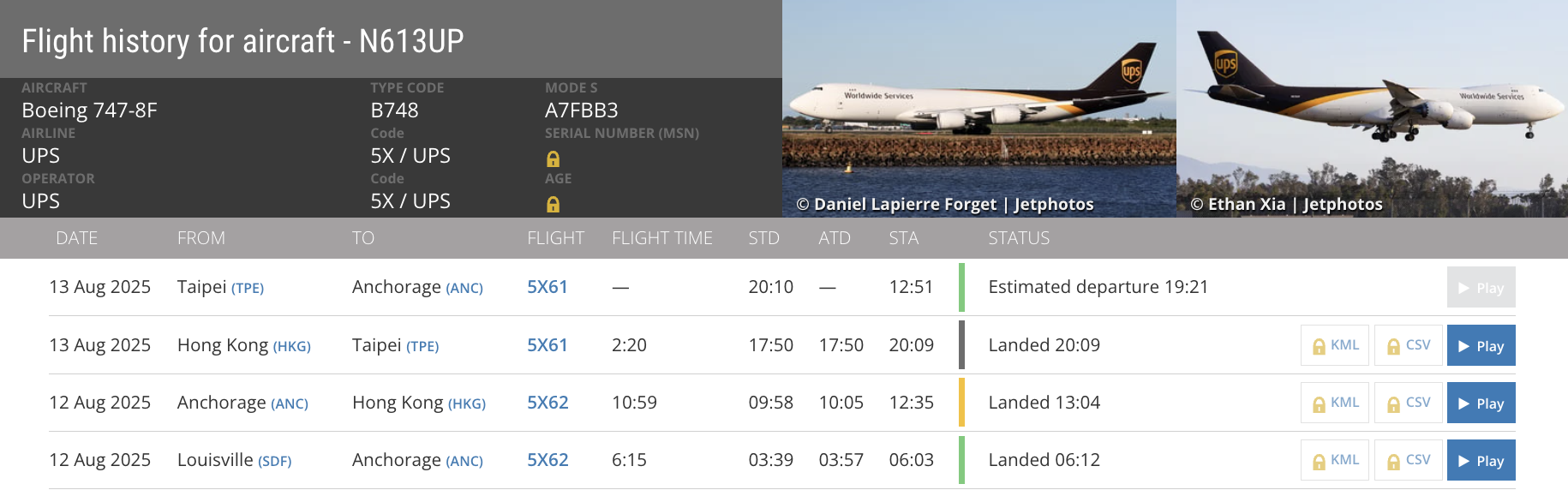This screenshot has width=1568, height=490.
Task: Play the Anchorage to Hong Kong flight
Action: pyautogui.click(x=1481, y=403)
